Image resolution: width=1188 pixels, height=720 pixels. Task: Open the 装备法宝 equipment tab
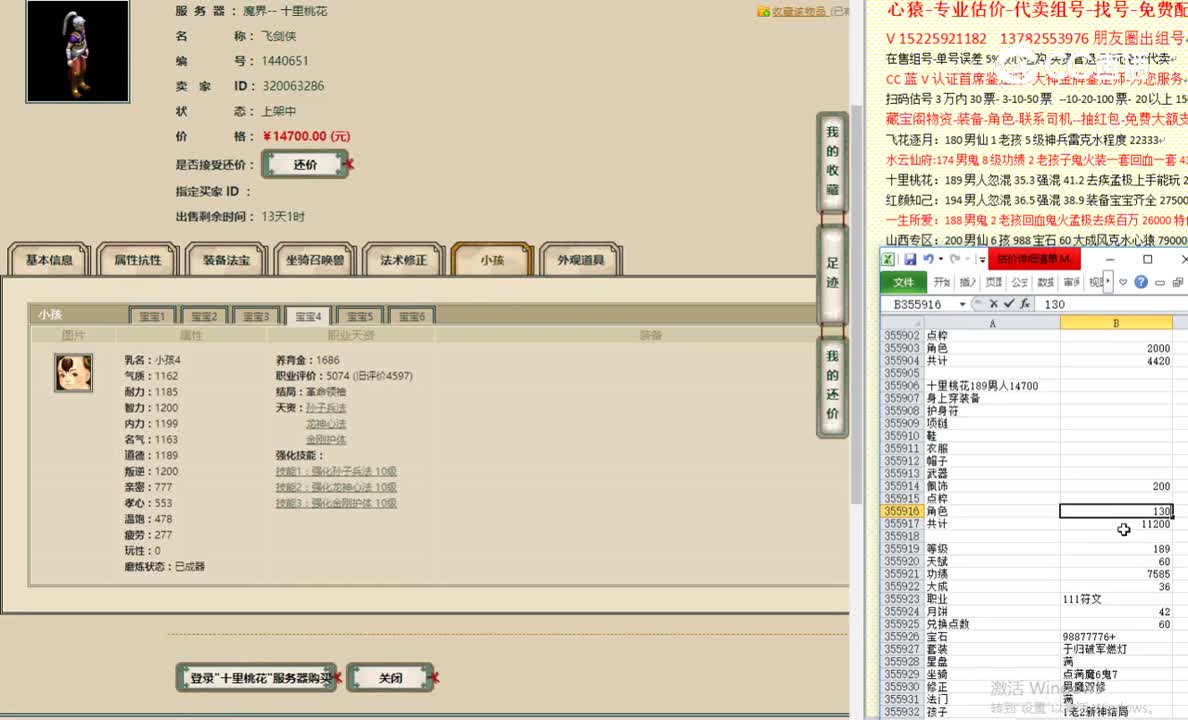click(227, 260)
